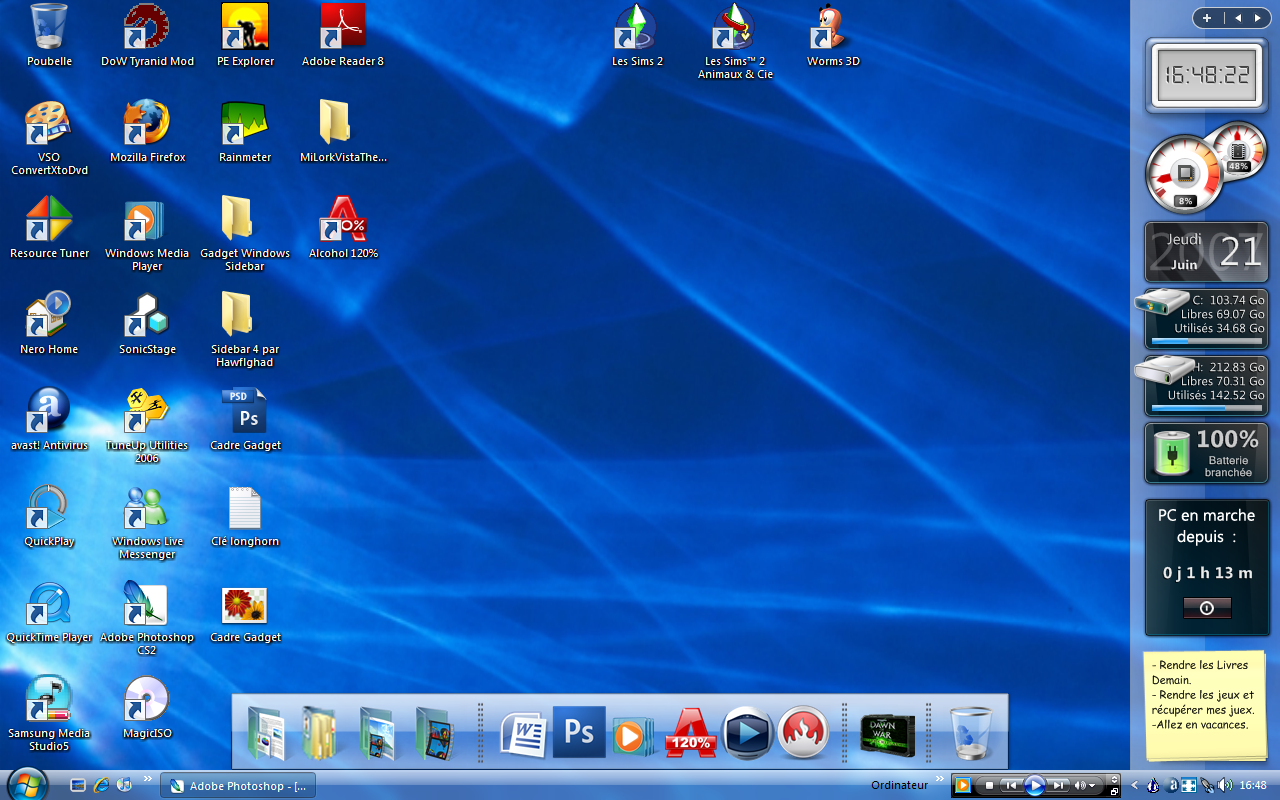Click Internet Explorer quick launch icon

101,786
